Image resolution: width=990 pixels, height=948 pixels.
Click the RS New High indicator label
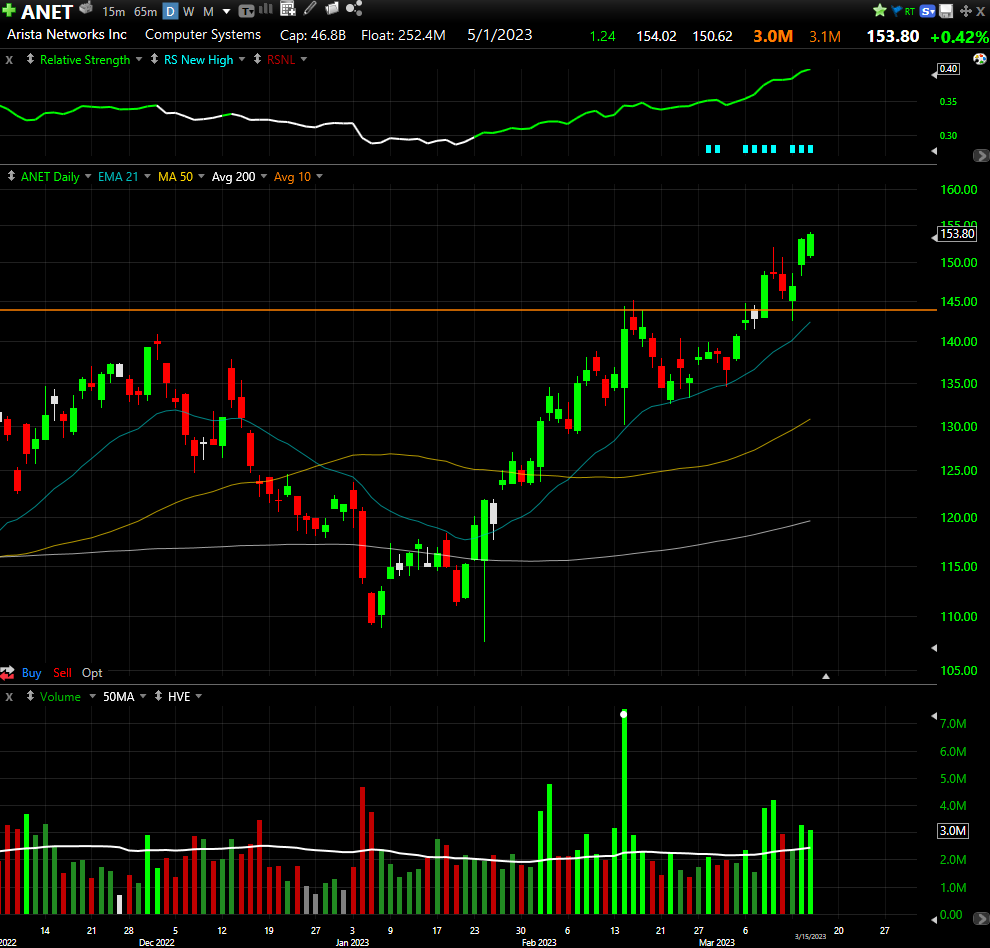pos(198,59)
